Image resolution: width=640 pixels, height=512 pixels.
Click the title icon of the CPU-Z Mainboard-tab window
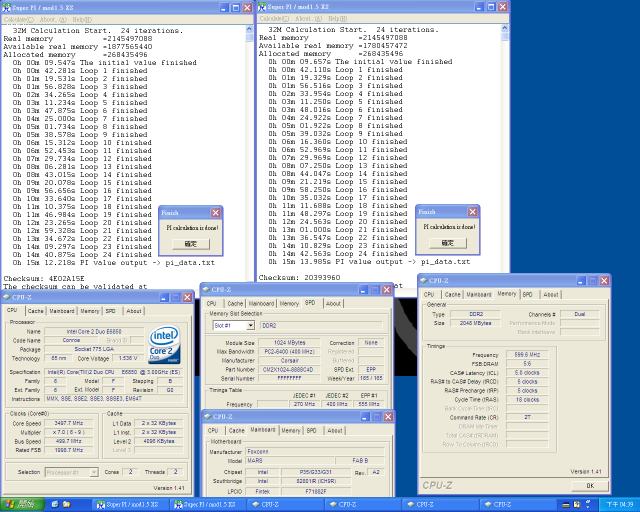click(208, 416)
